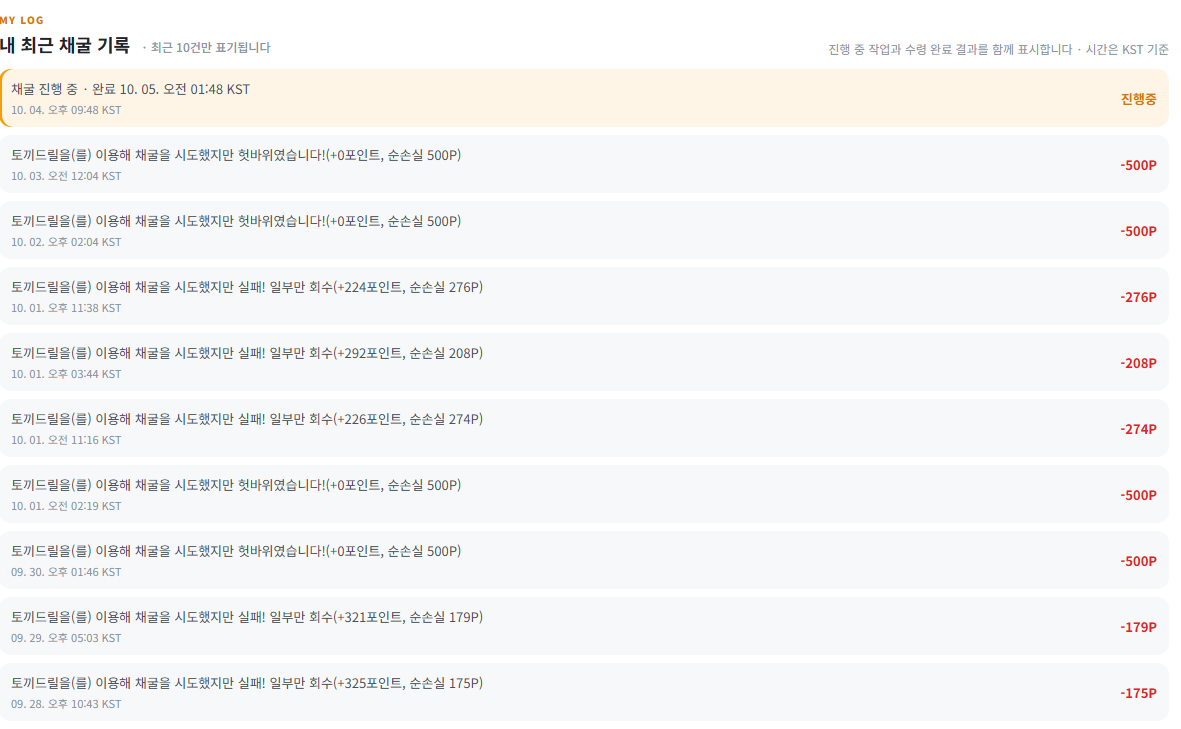Click -500P in the 10. 03. entry
Screen dimensions: 1181x729
pos(1138,165)
